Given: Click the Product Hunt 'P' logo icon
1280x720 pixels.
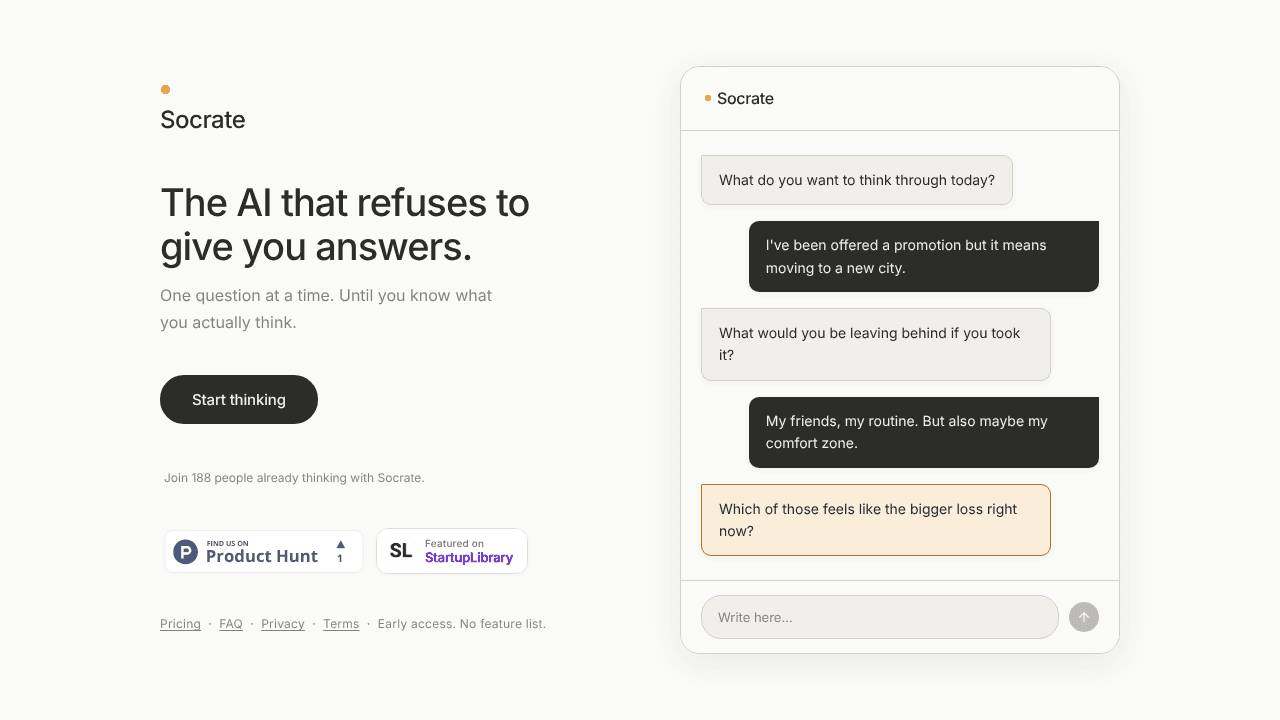Looking at the screenshot, I should coord(185,552).
